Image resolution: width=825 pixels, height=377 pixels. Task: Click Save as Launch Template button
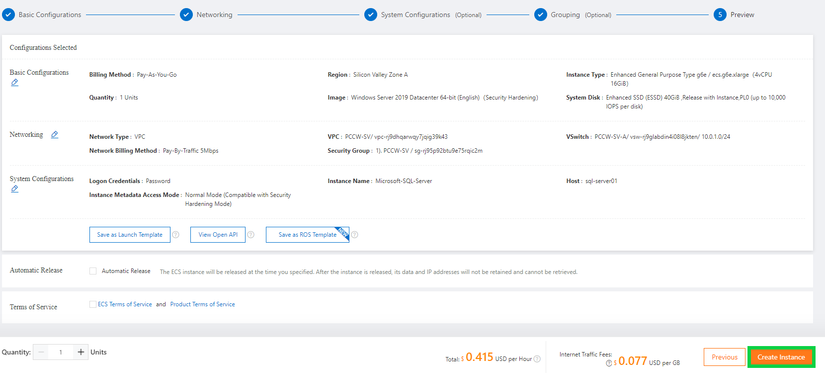pyautogui.click(x=130, y=235)
